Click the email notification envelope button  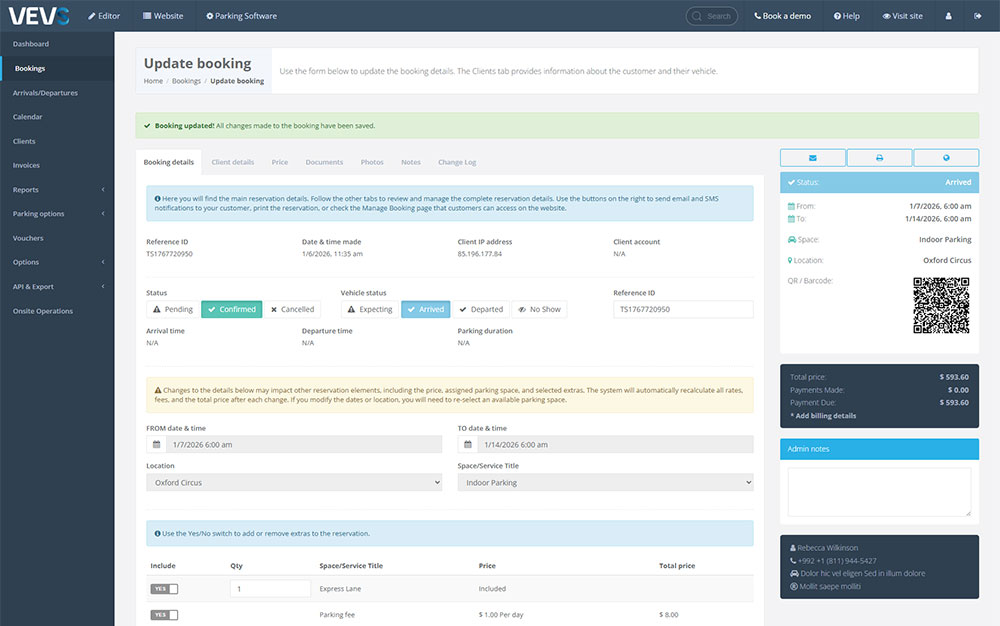812,158
